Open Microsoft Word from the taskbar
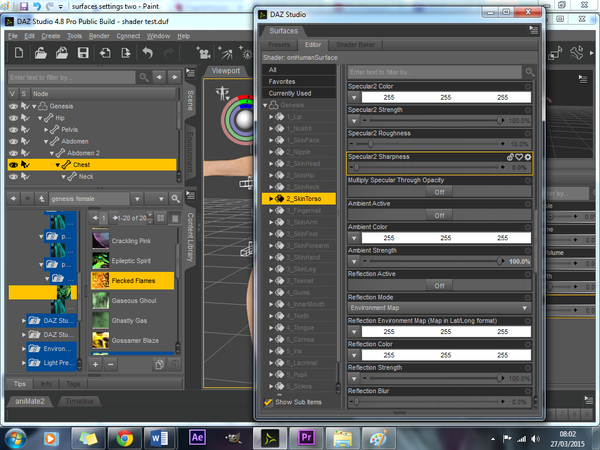600x450 pixels. (159, 438)
